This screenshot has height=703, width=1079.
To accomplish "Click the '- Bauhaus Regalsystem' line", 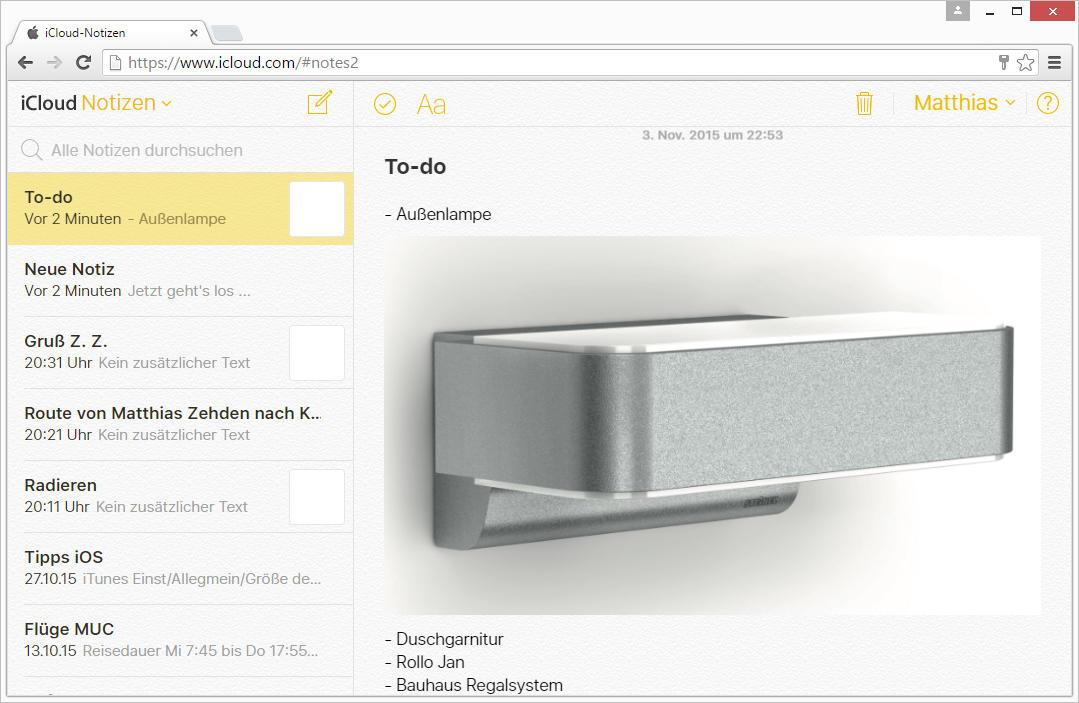I will pos(474,685).
